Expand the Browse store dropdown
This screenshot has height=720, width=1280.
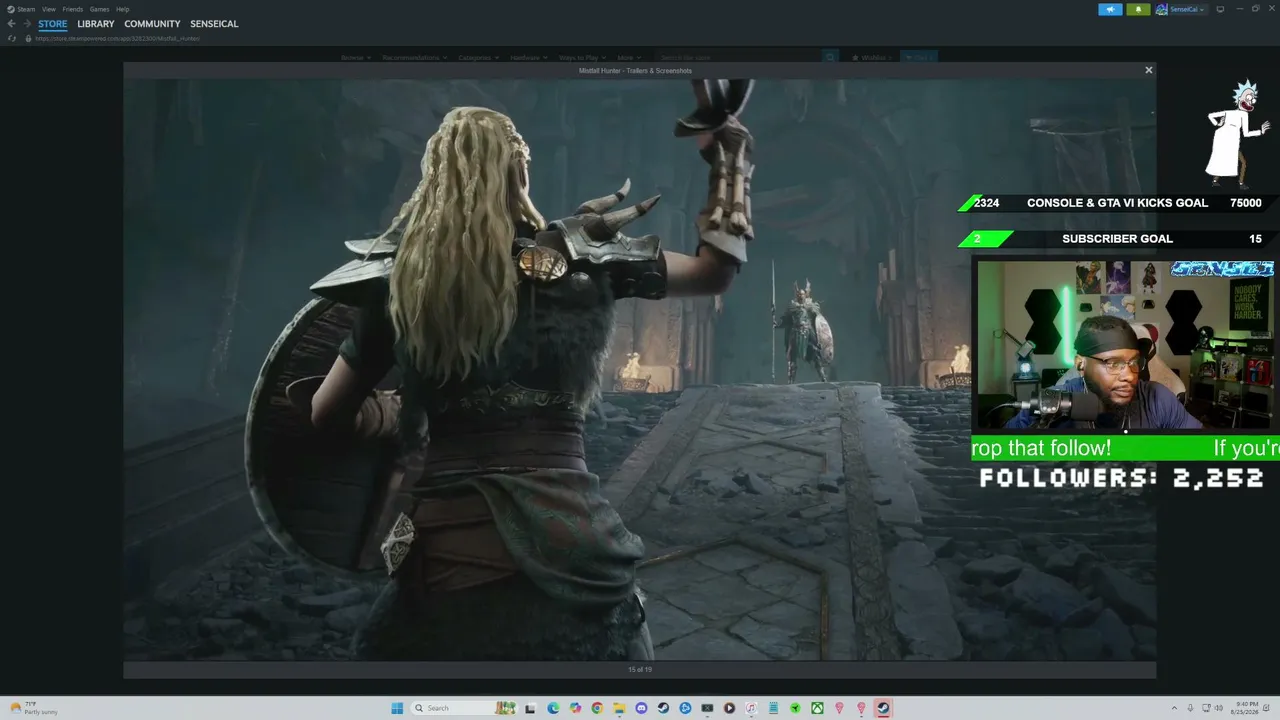pos(356,58)
